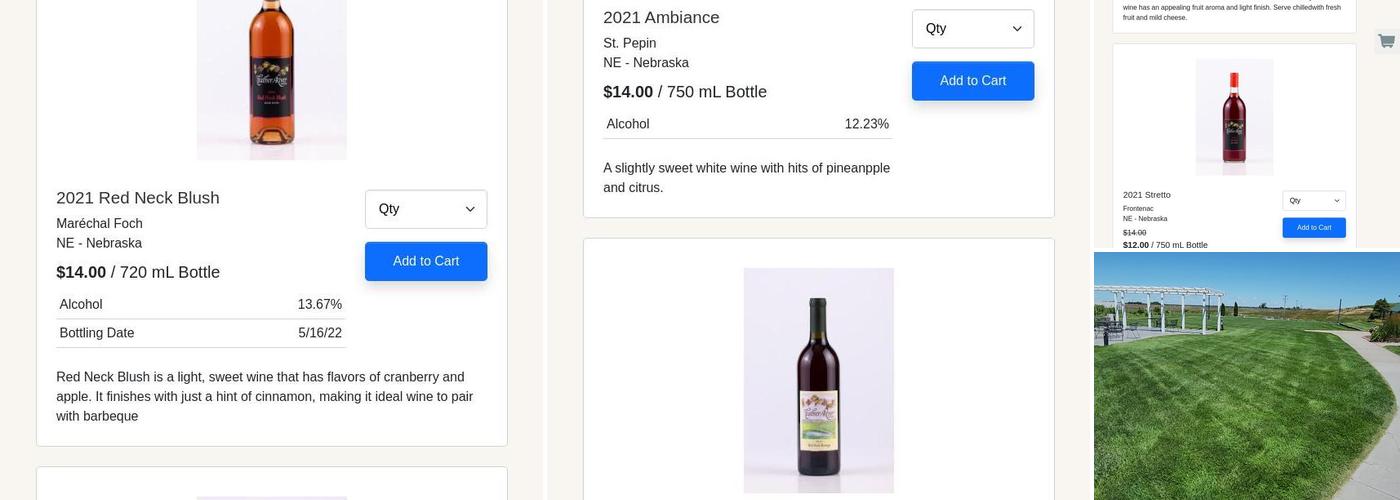Click the $12.00 Stretto sale price
The image size is (1400, 500).
[1136, 245]
